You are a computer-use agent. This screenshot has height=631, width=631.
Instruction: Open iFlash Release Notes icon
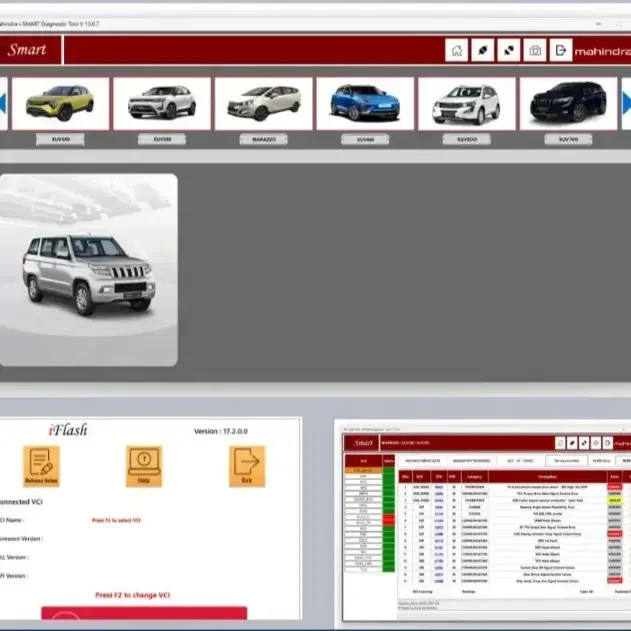(41, 466)
